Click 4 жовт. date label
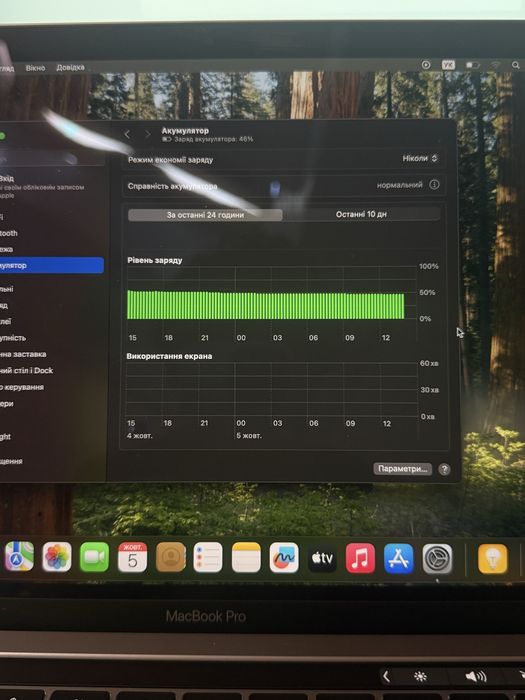Image resolution: width=525 pixels, height=700 pixels. (x=140, y=436)
